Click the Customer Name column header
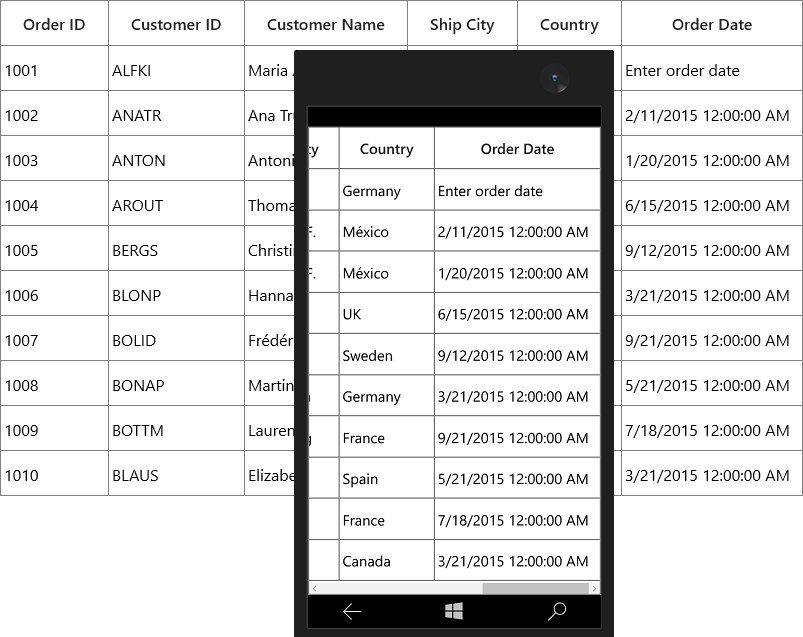Viewport: 803px width, 637px height. tap(326, 24)
